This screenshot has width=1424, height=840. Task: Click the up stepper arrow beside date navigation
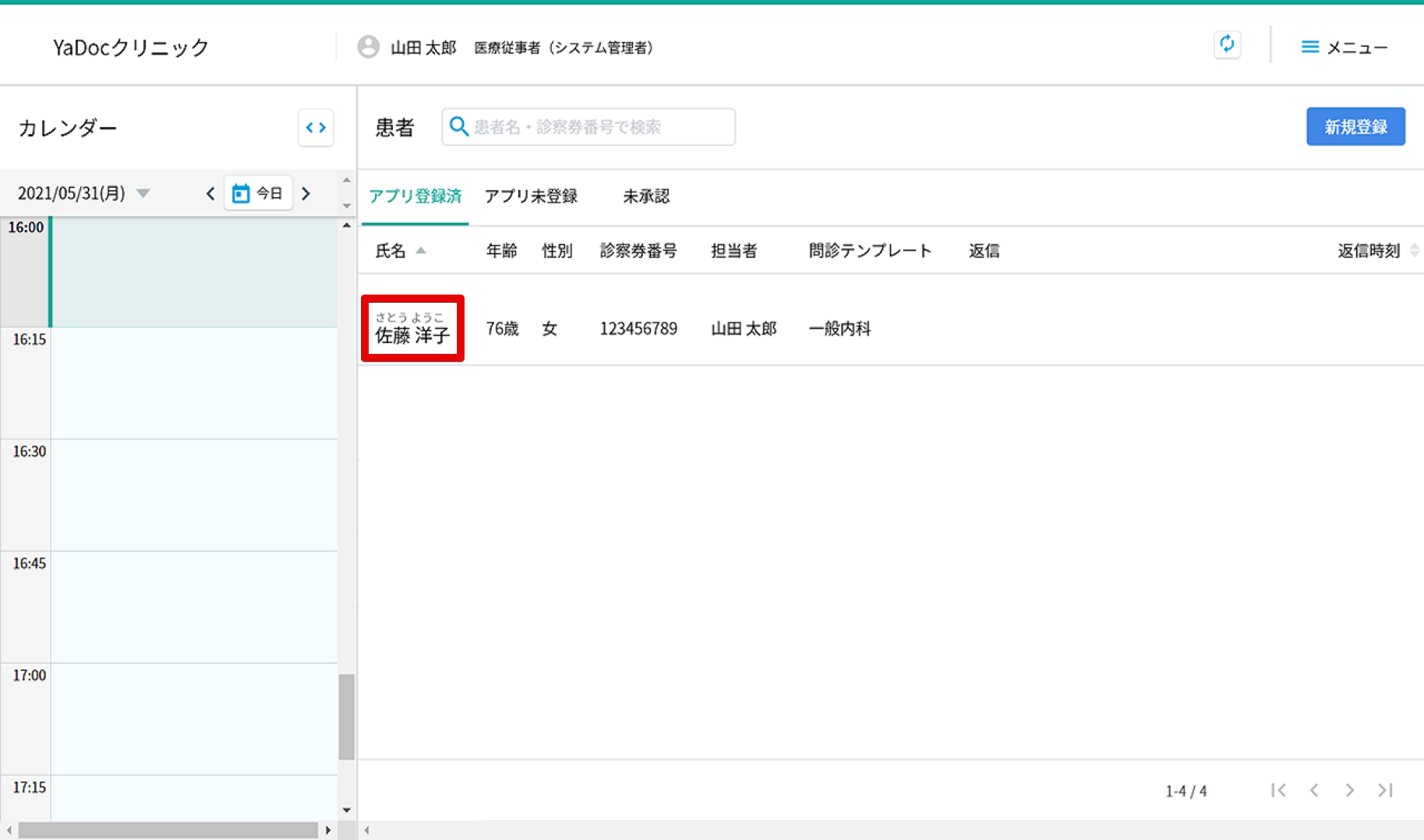click(347, 181)
